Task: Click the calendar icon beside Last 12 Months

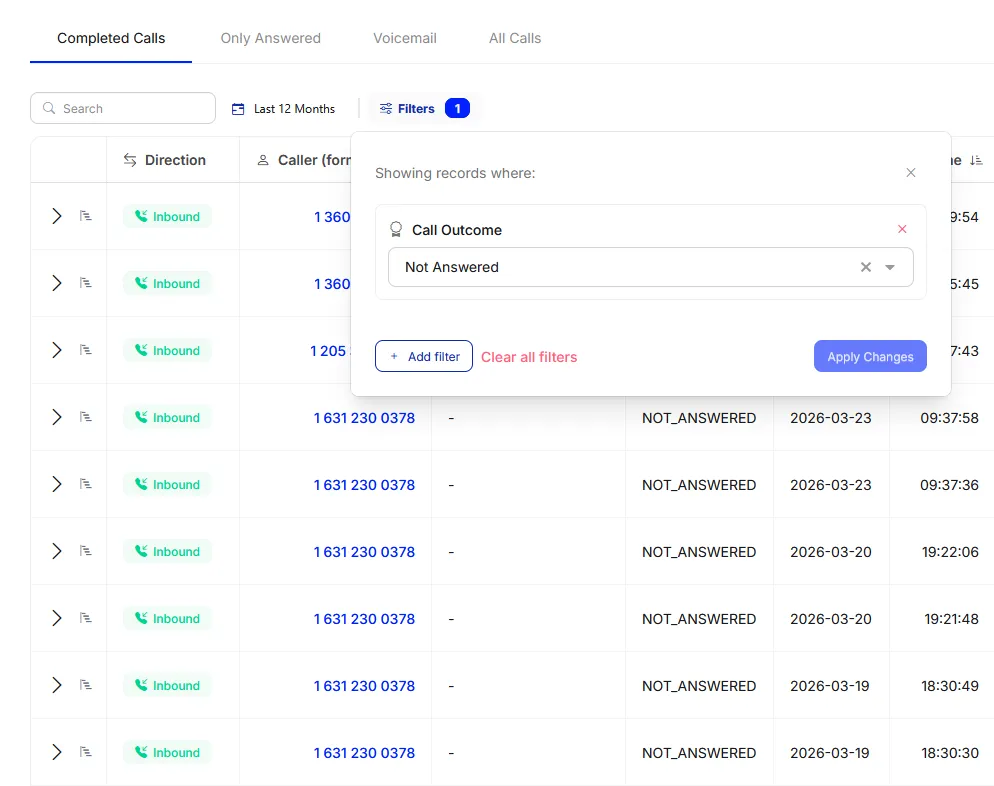Action: (x=238, y=109)
